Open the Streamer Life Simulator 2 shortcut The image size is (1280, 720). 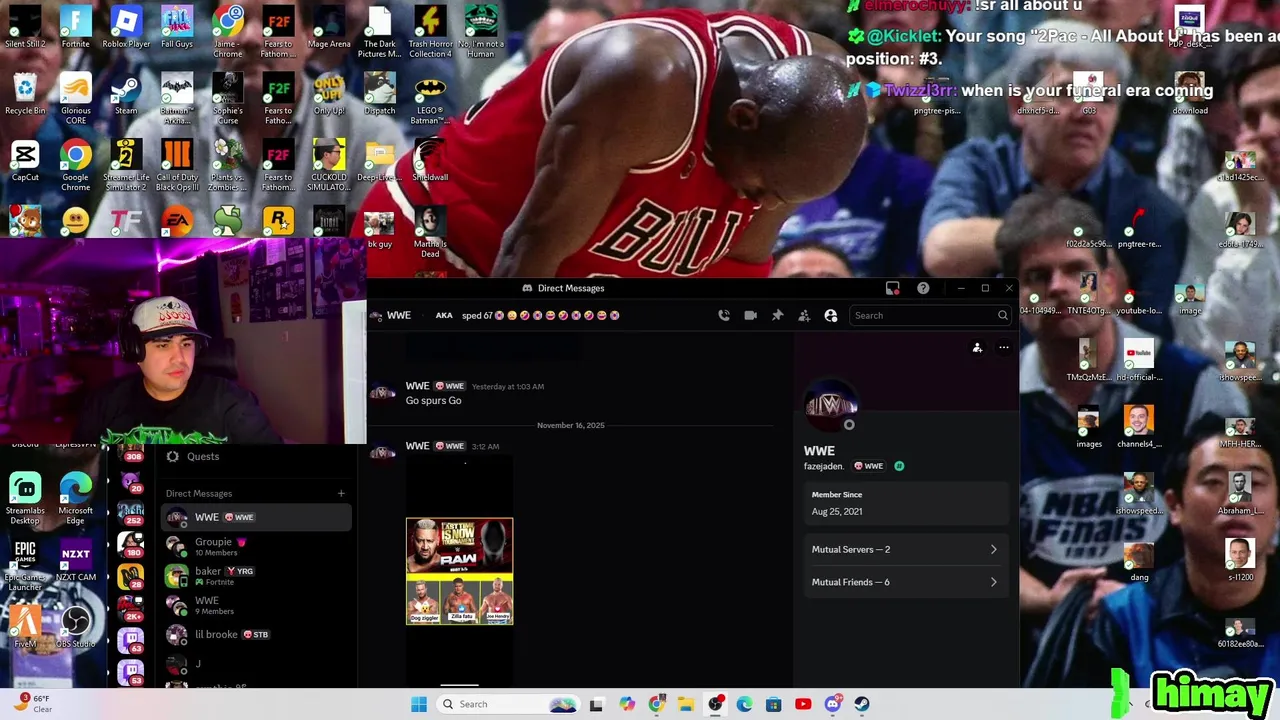(126, 165)
